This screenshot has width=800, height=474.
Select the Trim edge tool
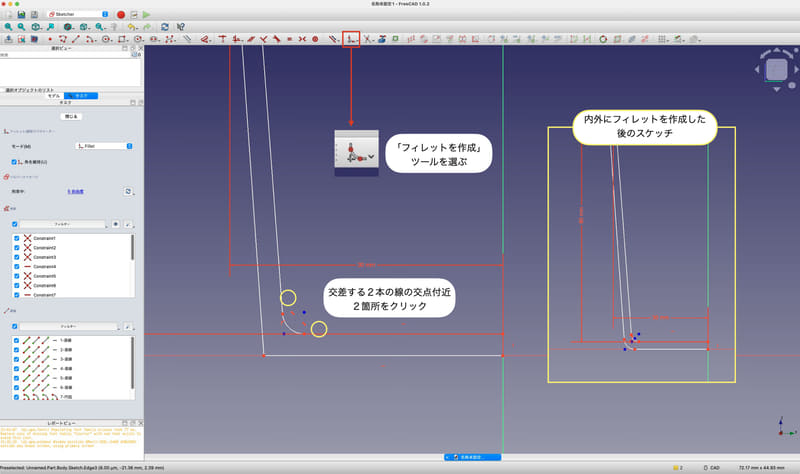tap(367, 39)
